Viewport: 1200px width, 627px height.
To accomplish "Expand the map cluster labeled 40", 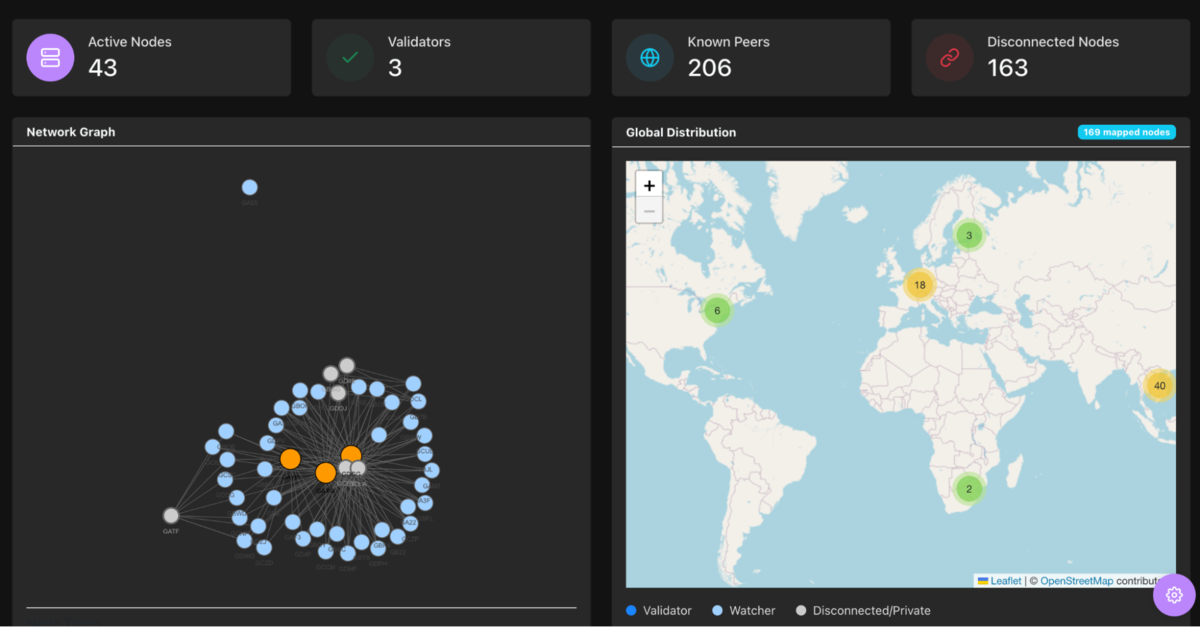I will (x=1159, y=386).
